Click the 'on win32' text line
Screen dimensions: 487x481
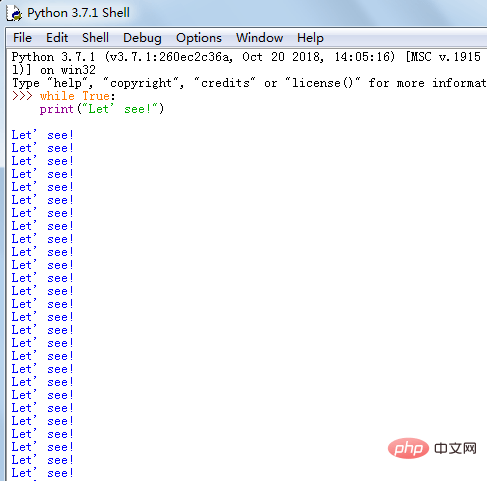(54, 70)
